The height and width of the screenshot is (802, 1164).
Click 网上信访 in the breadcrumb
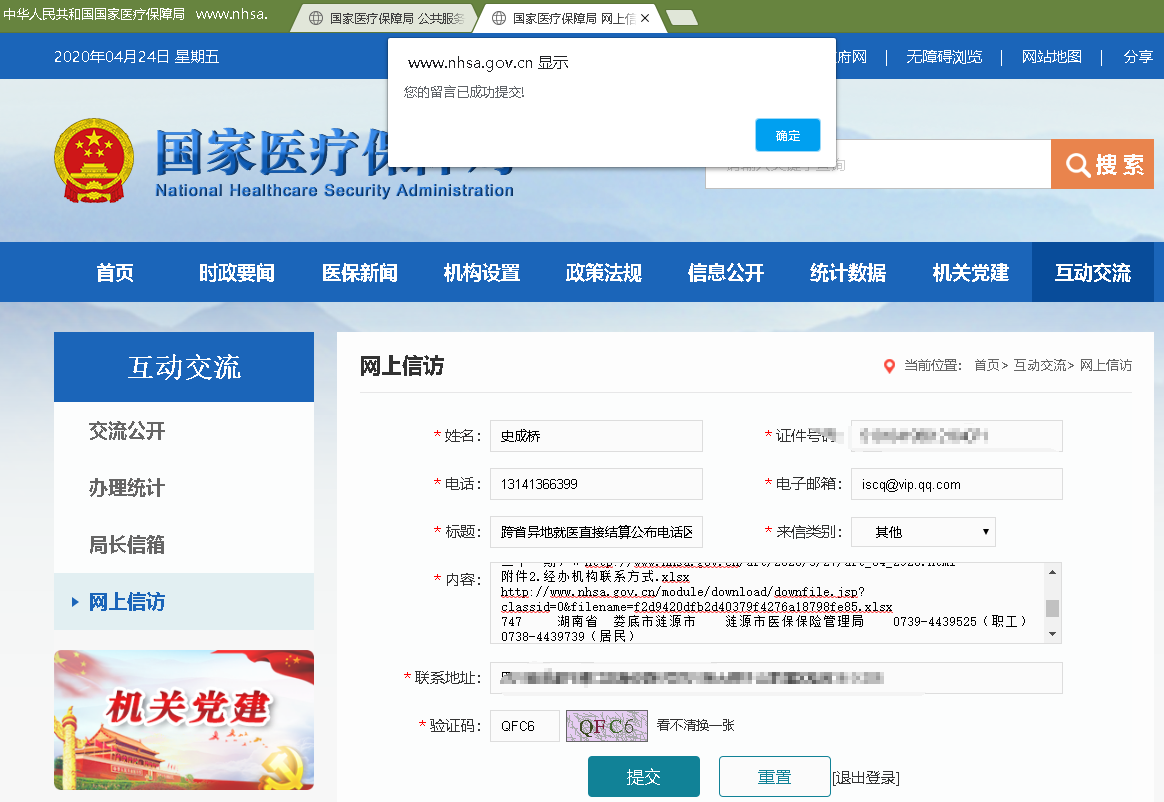pos(1105,365)
